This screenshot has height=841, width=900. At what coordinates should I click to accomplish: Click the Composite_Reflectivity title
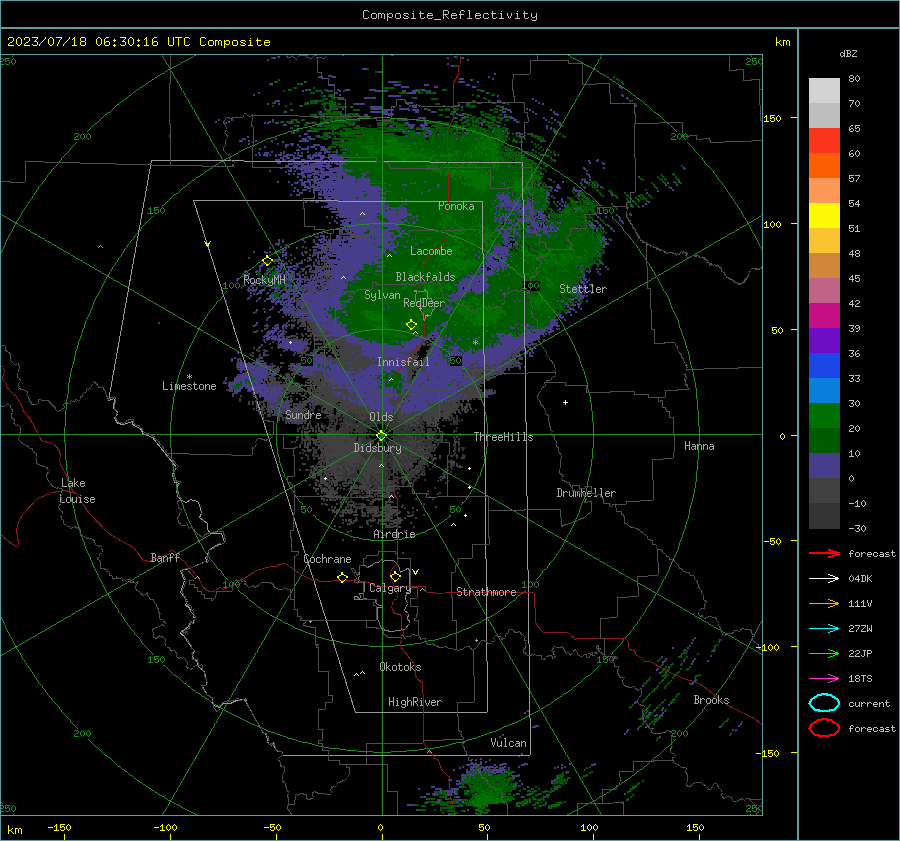(449, 15)
